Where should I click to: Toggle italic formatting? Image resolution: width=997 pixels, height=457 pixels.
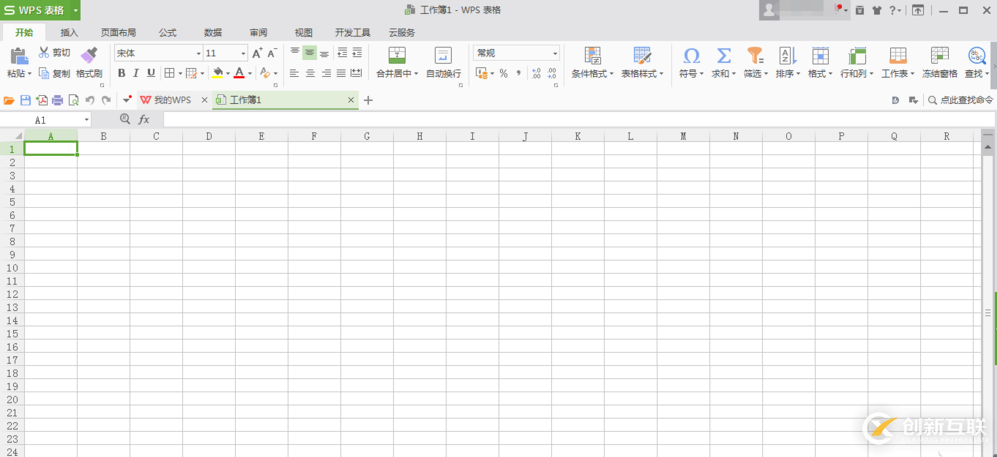pyautogui.click(x=137, y=73)
